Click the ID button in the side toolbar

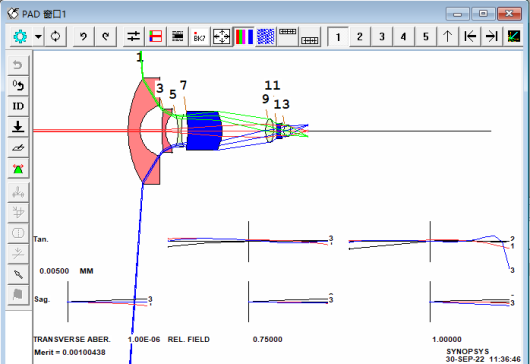click(18, 106)
